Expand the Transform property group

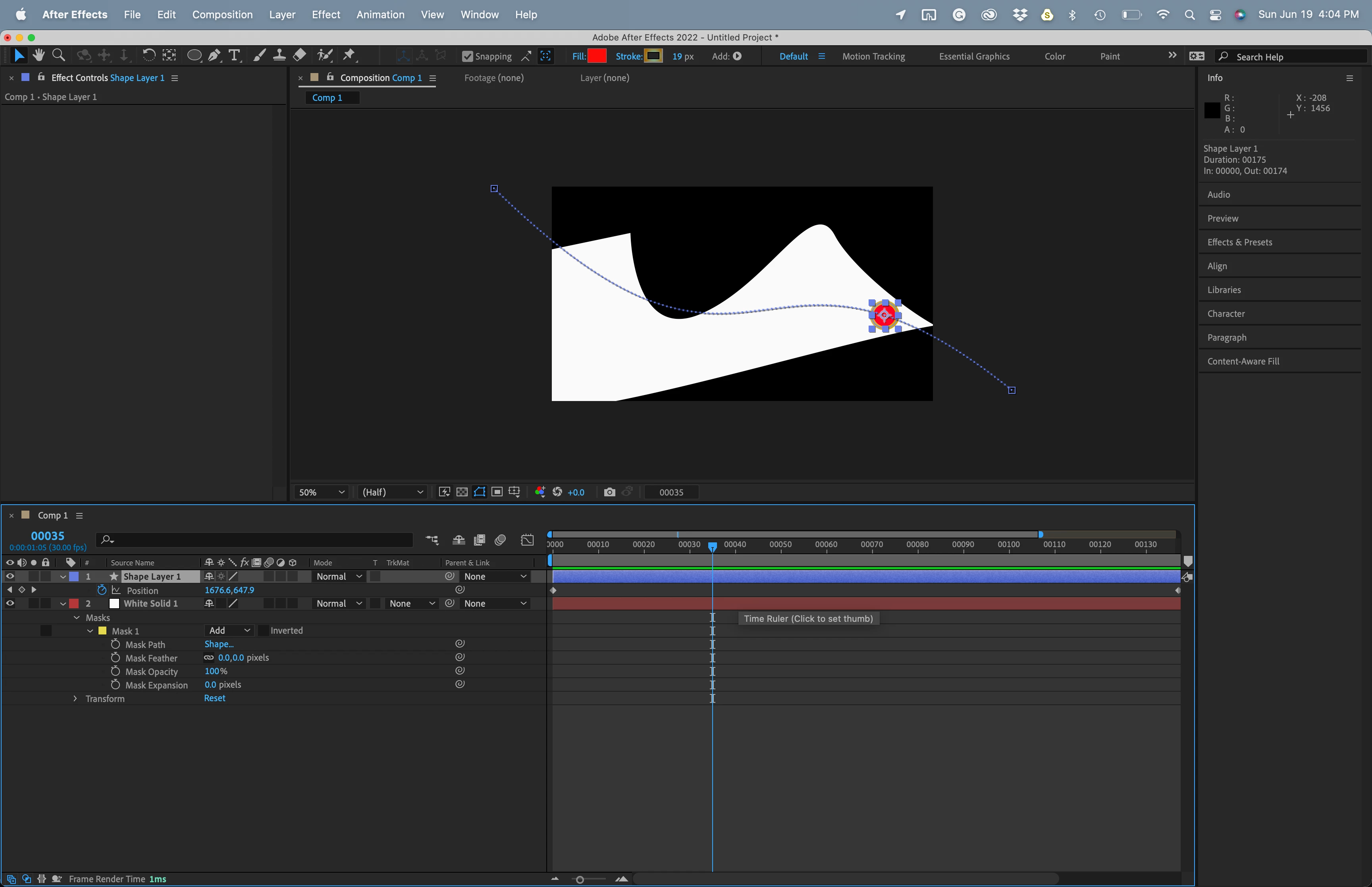pyautogui.click(x=75, y=698)
